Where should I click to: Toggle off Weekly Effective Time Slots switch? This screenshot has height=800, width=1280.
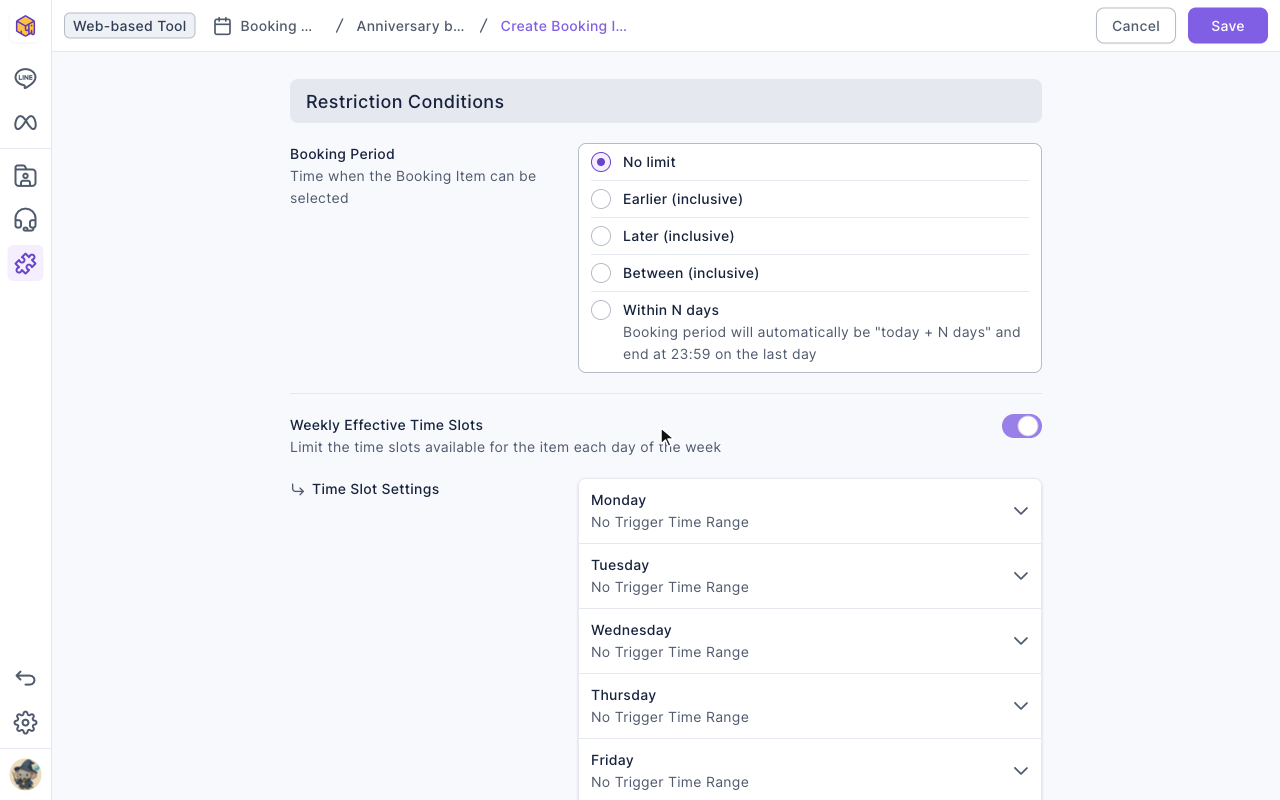(x=1022, y=426)
